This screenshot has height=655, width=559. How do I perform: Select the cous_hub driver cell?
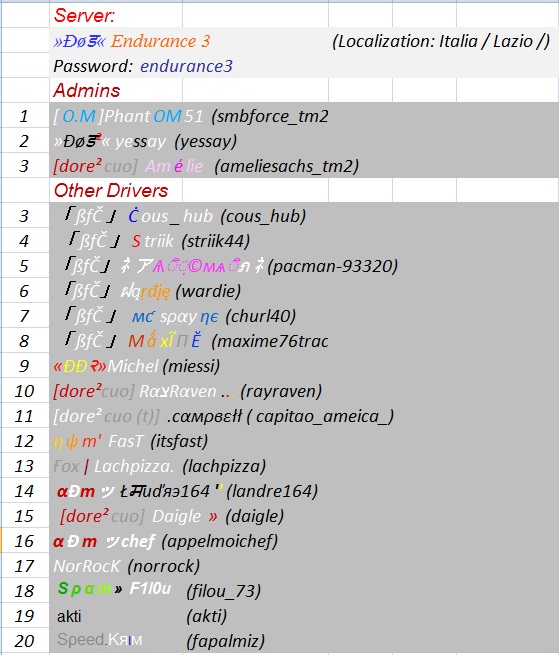[x=185, y=216]
